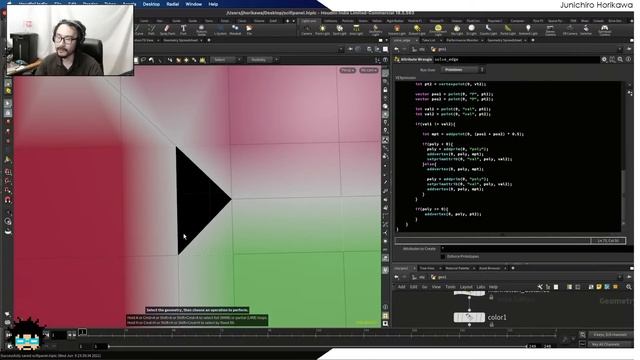640x360 pixels.
Task: Select the File shelf tool
Action: [x=249, y=30]
